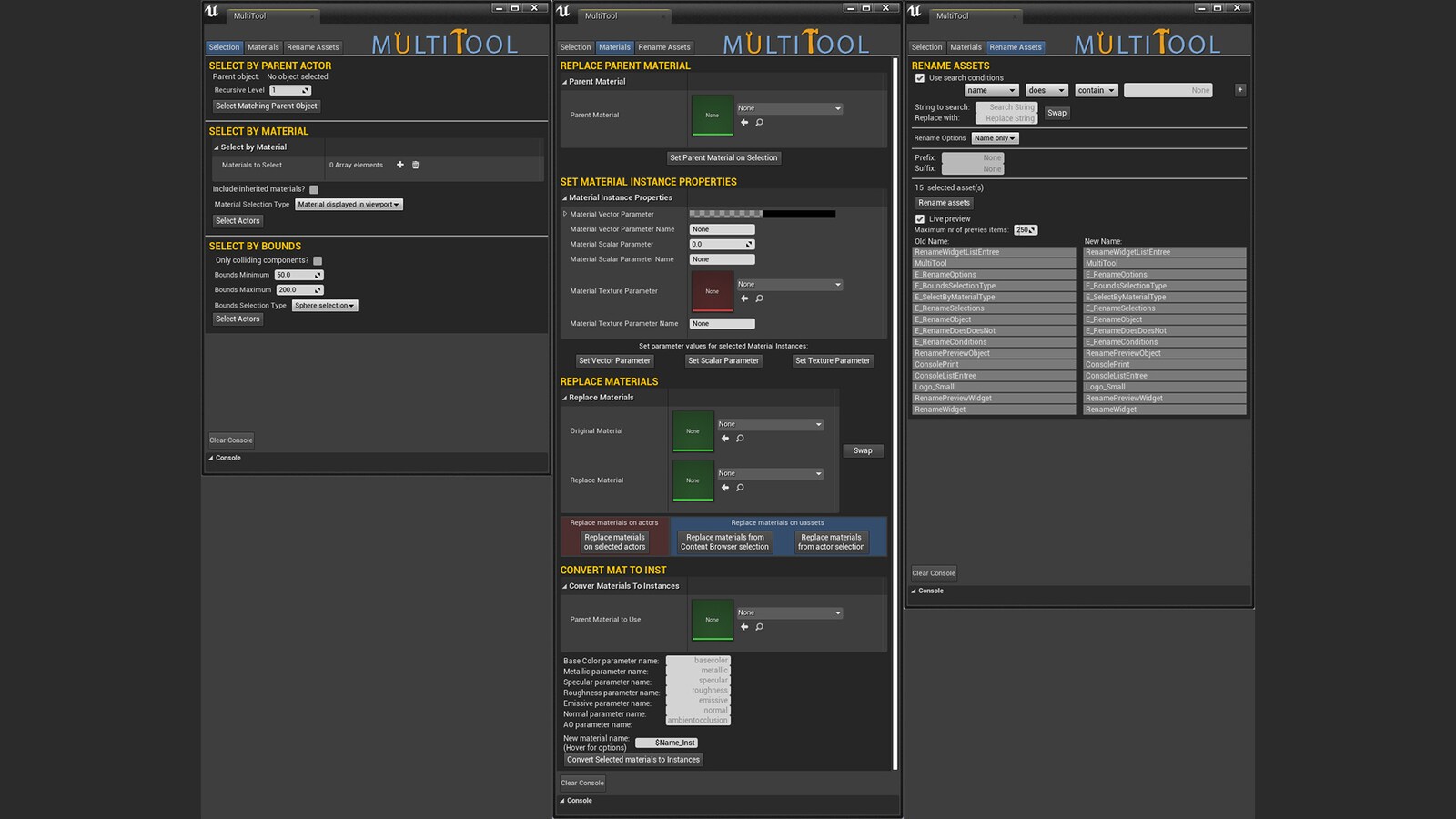
Task: Open the 'name' search condition dropdown
Action: (x=991, y=90)
